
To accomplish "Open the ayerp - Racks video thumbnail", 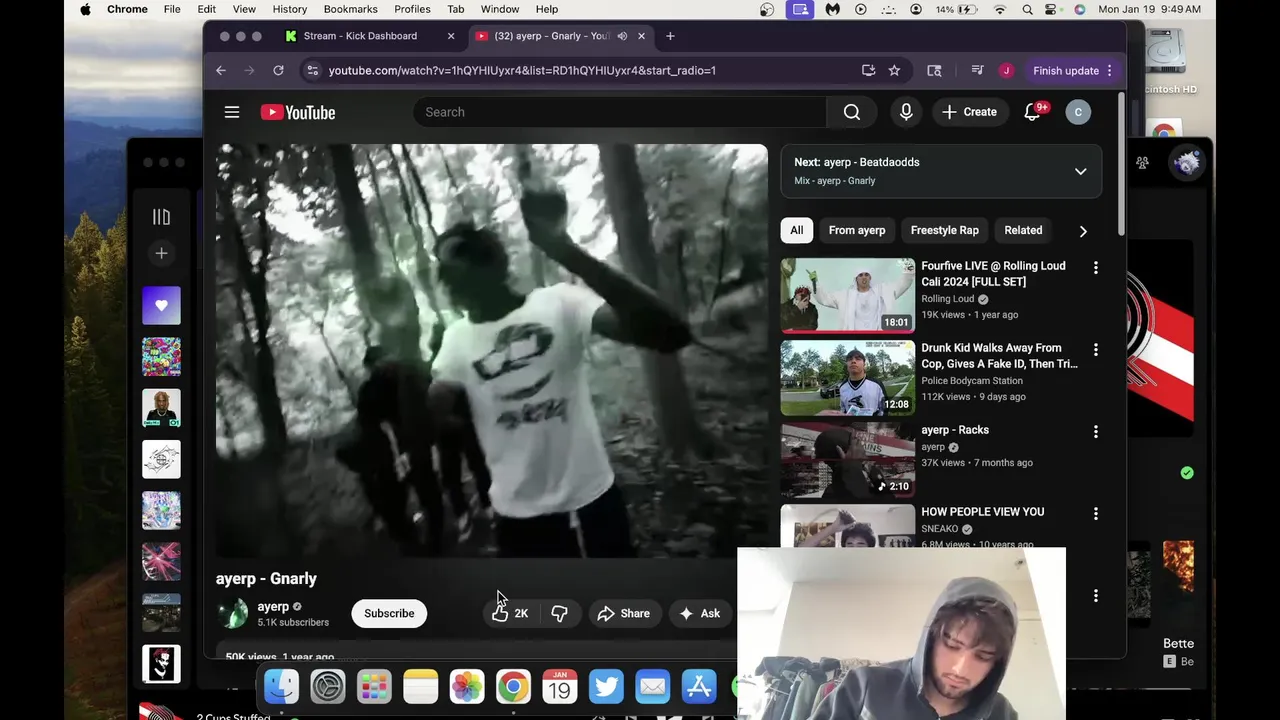I will point(848,459).
